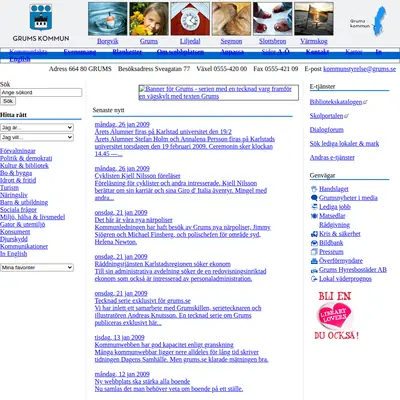
Task: Click the Överförmyndare shortcut icon
Action: 314,261
